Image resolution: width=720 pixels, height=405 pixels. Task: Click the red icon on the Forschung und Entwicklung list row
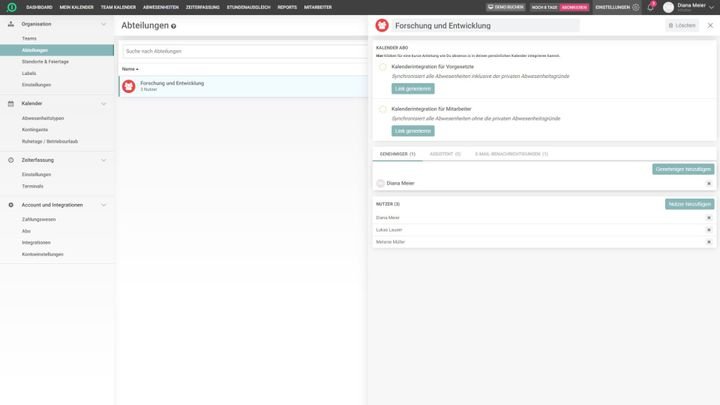point(129,86)
